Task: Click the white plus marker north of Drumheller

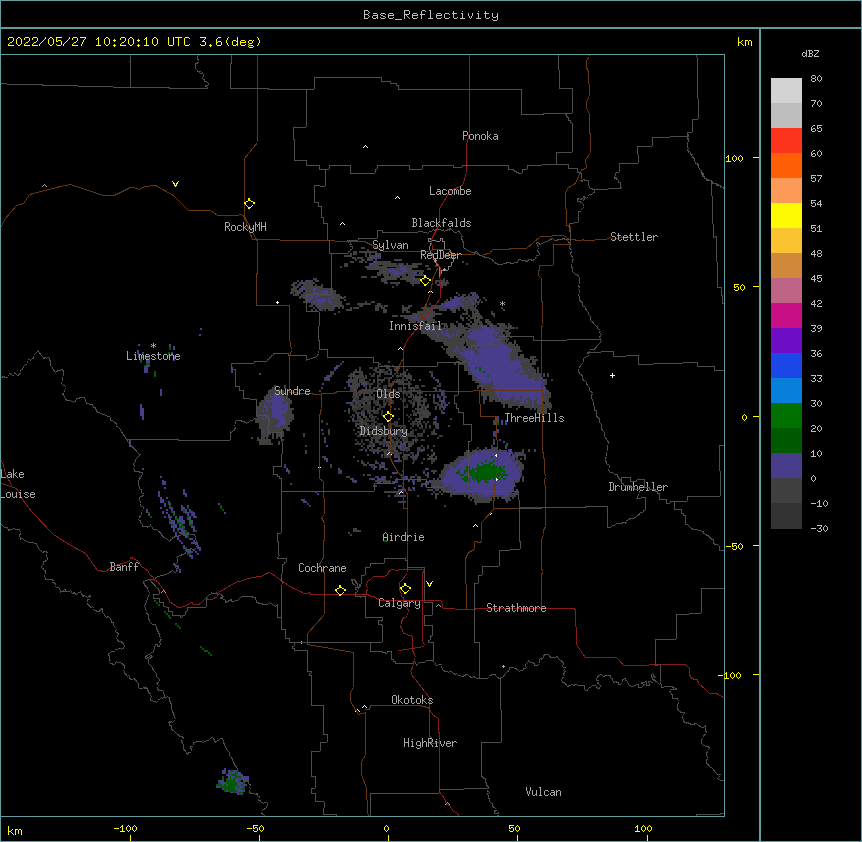Action: [x=612, y=375]
